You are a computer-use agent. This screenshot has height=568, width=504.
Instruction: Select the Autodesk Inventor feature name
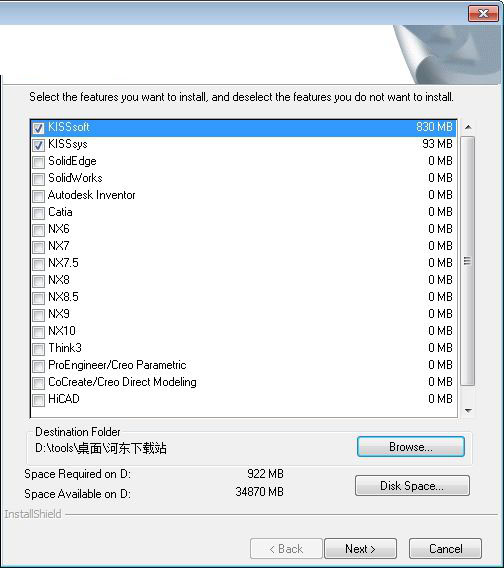pyautogui.click(x=92, y=195)
